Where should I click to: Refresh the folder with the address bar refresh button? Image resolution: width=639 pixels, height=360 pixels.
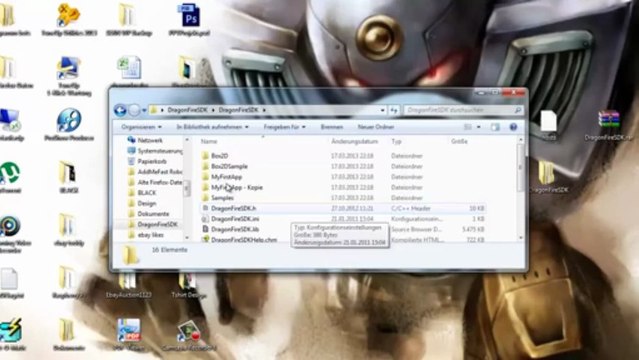pyautogui.click(x=394, y=110)
